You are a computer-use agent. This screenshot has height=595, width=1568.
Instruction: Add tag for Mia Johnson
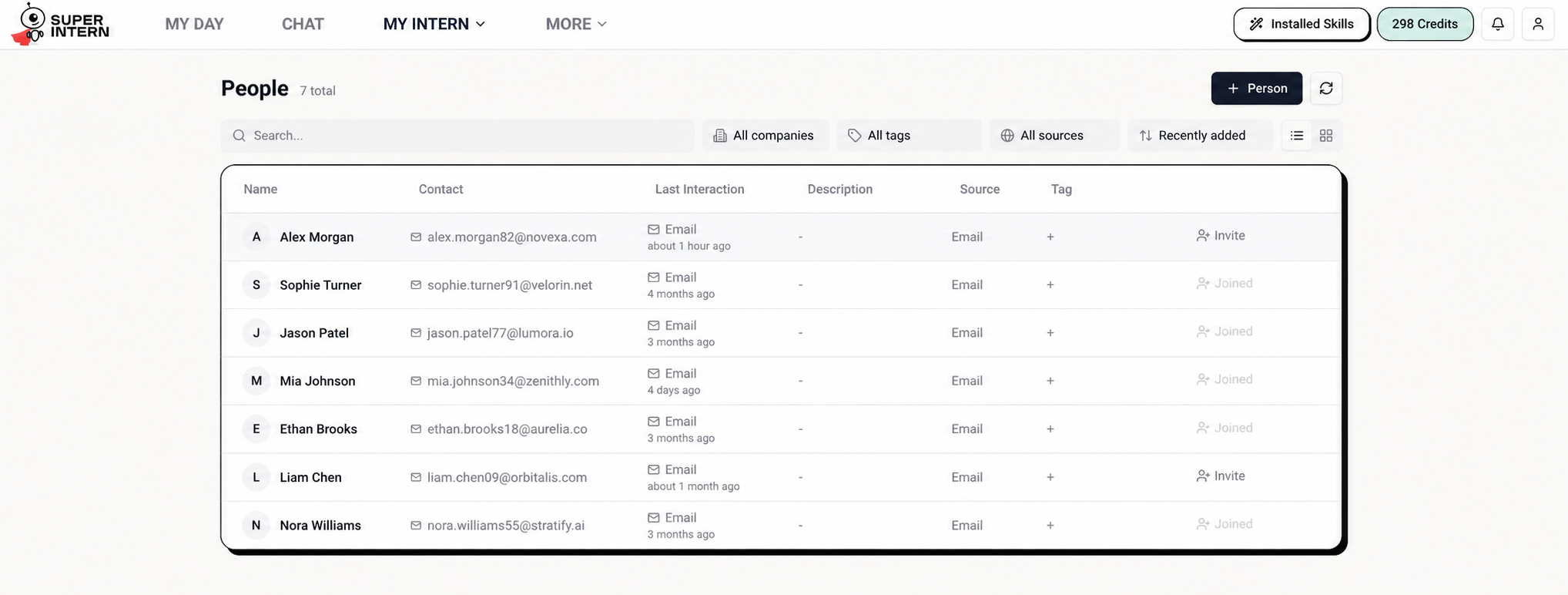tap(1050, 381)
